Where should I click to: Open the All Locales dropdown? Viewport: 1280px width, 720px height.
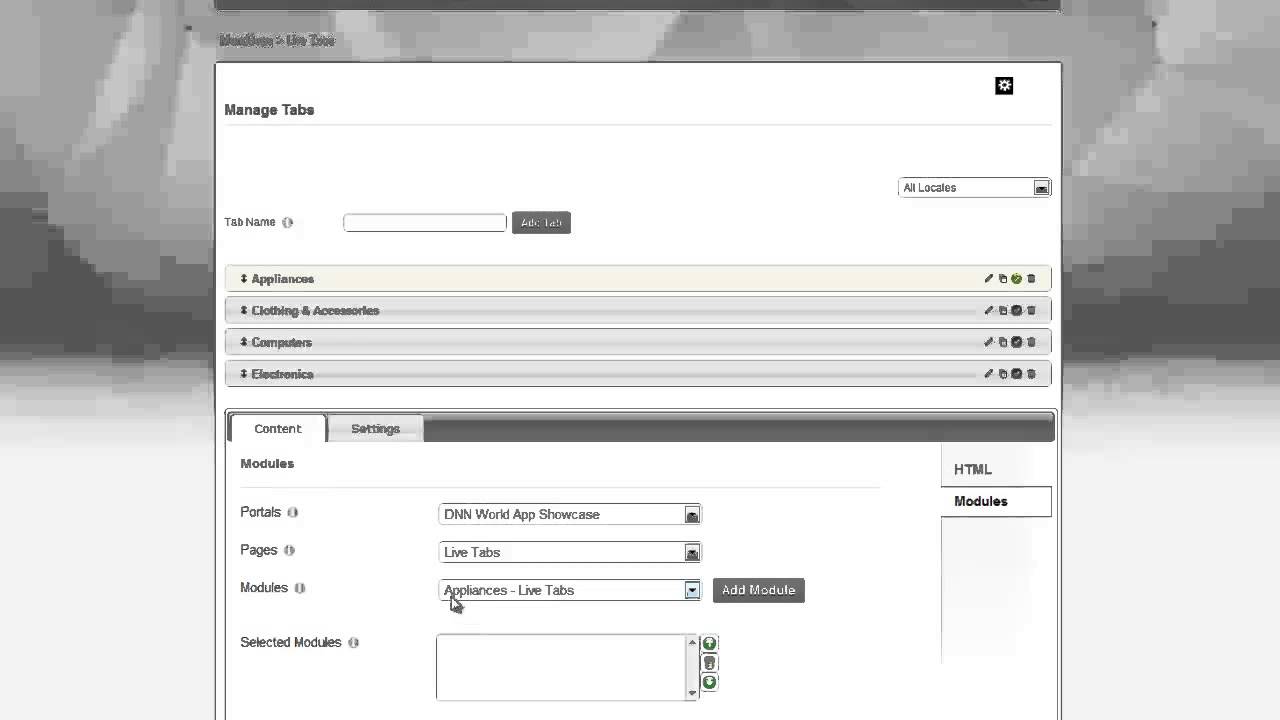pyautogui.click(x=974, y=188)
